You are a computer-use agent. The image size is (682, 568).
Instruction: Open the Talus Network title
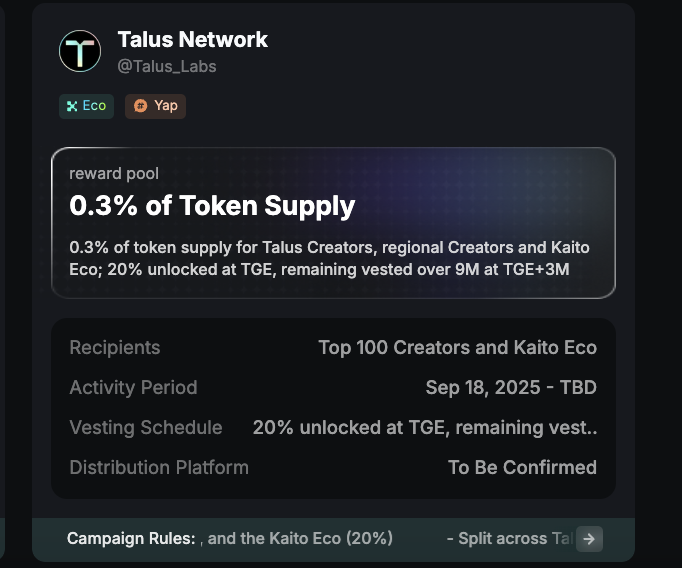192,40
